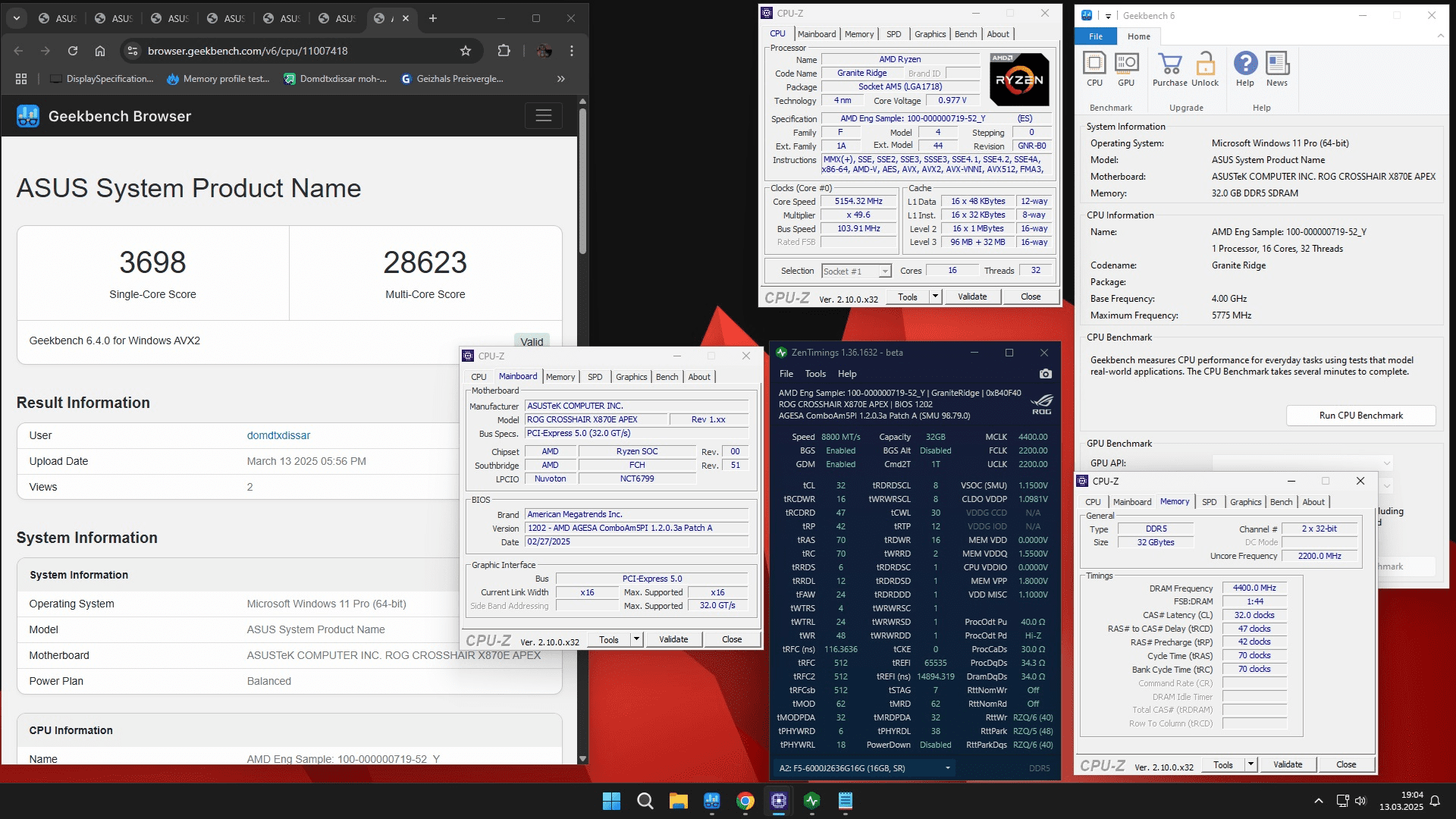Open the Tools menu in ZenTimings

pos(815,374)
